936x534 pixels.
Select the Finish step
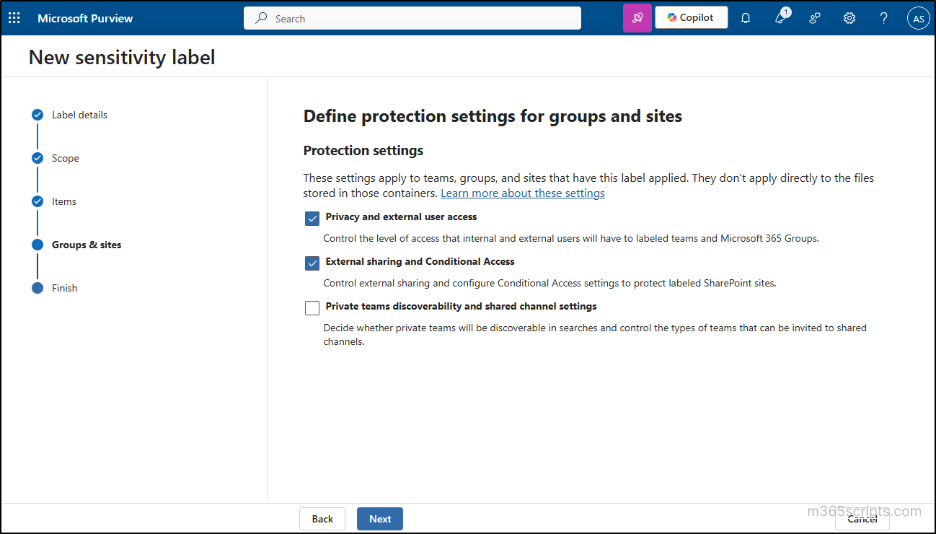tap(64, 288)
